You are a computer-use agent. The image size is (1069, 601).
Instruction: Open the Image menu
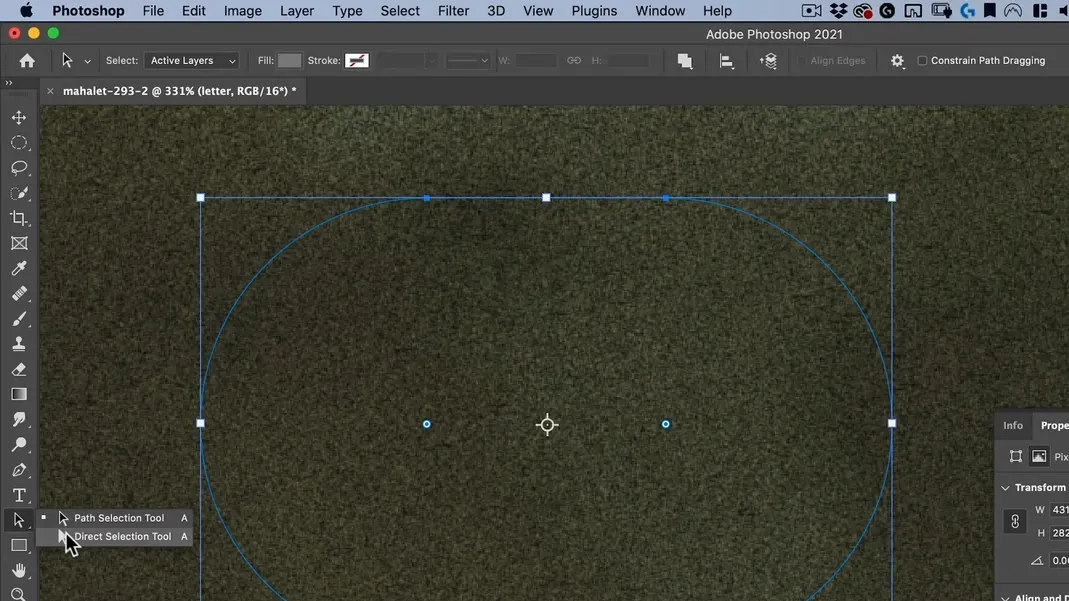point(243,11)
